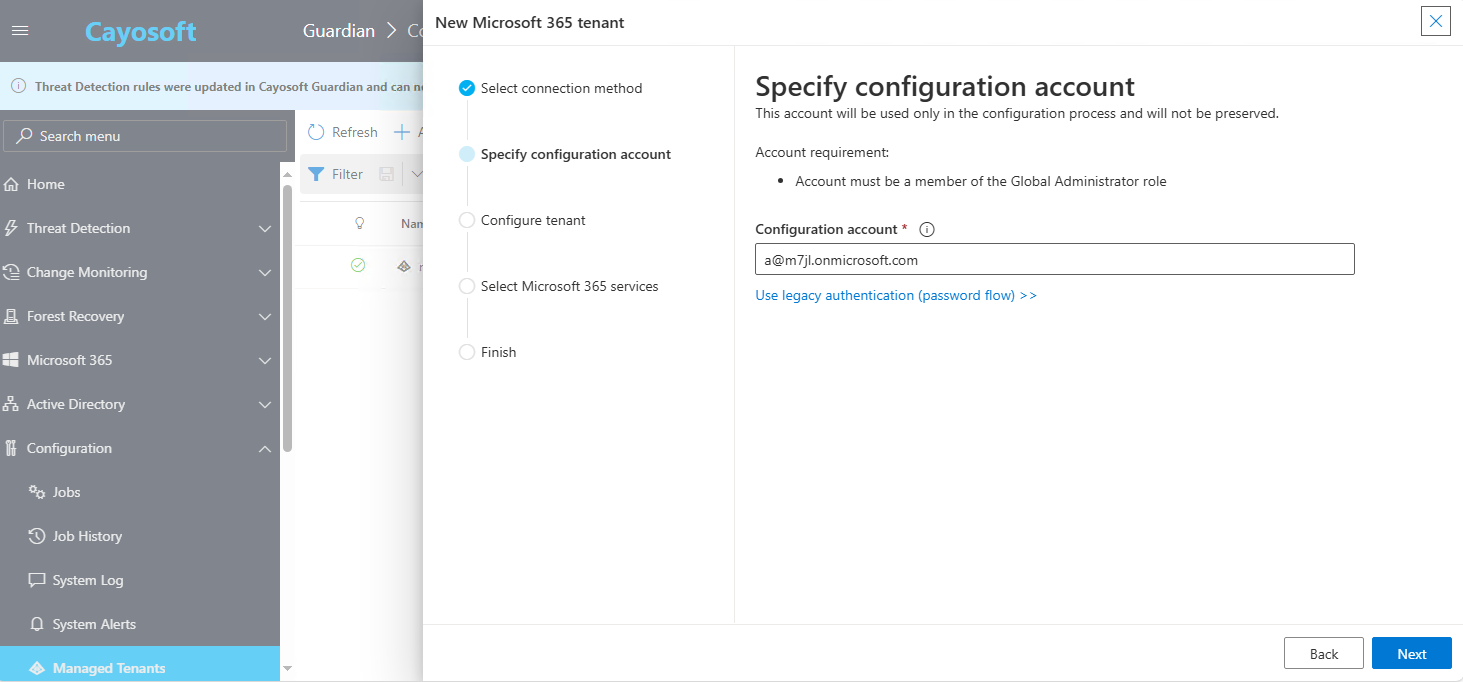Image resolution: width=1463 pixels, height=682 pixels.
Task: Open the filter dropdown arrow
Action: tap(417, 174)
